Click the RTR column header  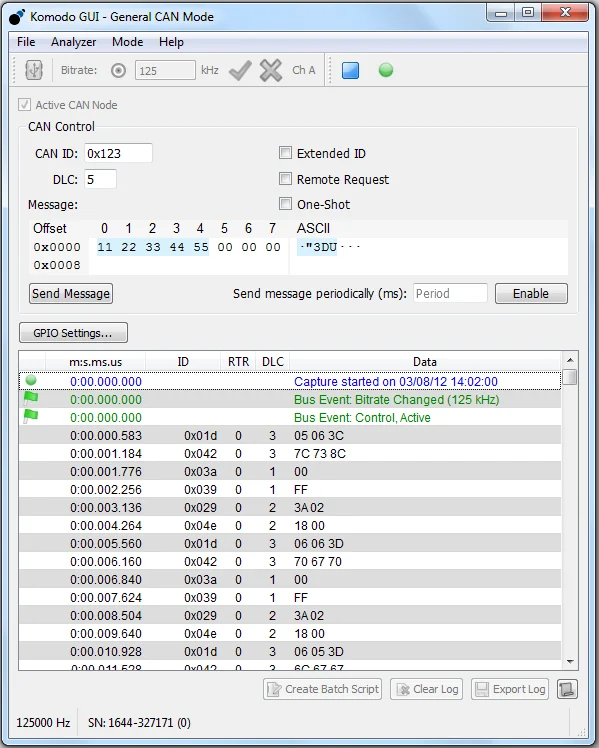pos(238,362)
